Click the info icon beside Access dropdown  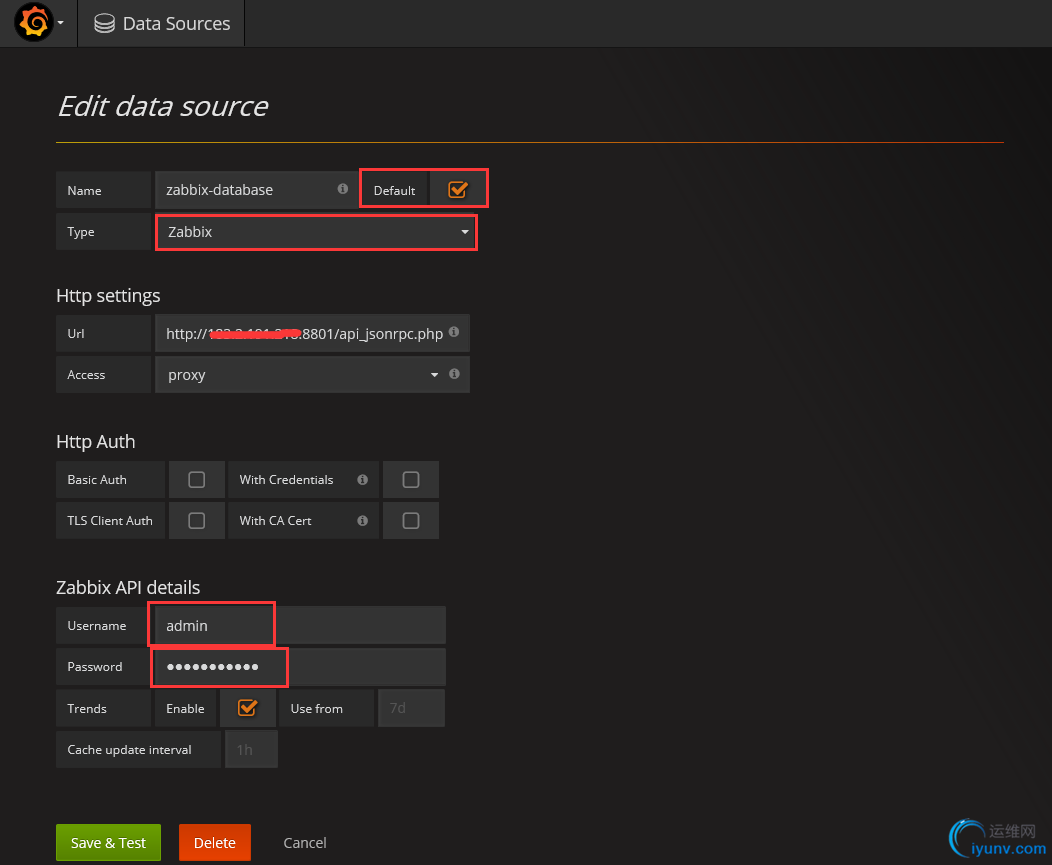click(454, 374)
